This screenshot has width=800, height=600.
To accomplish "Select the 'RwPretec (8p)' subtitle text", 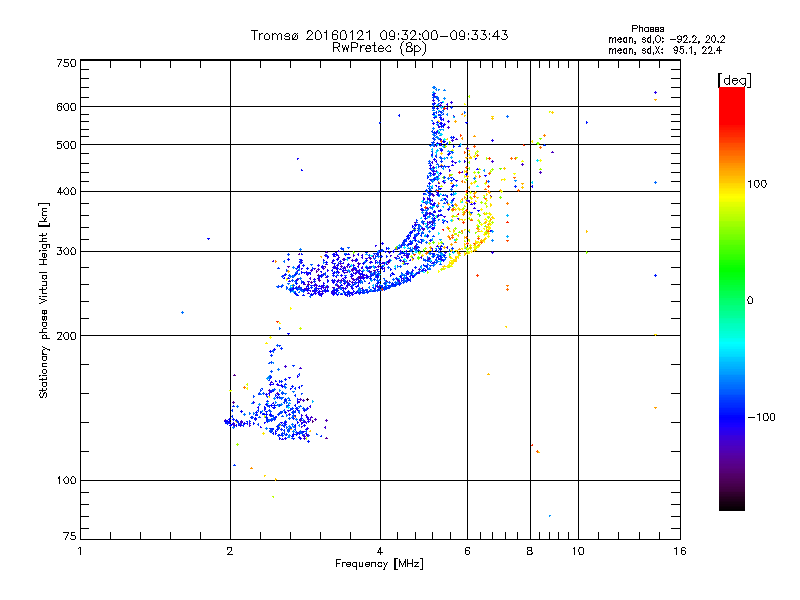I will [x=379, y=48].
